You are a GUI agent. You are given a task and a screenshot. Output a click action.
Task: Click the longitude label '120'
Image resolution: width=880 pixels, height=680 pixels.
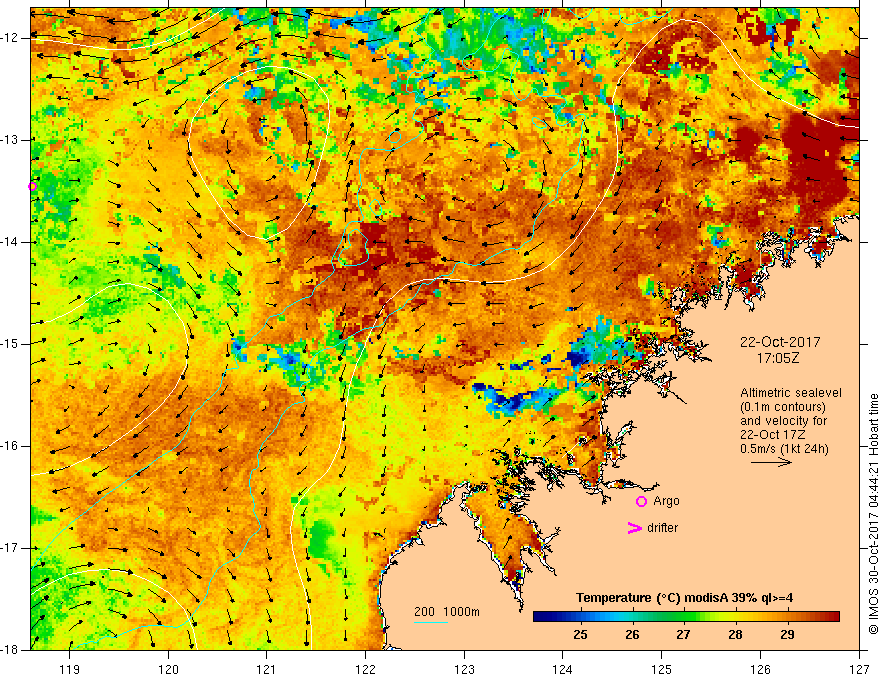pos(168,669)
